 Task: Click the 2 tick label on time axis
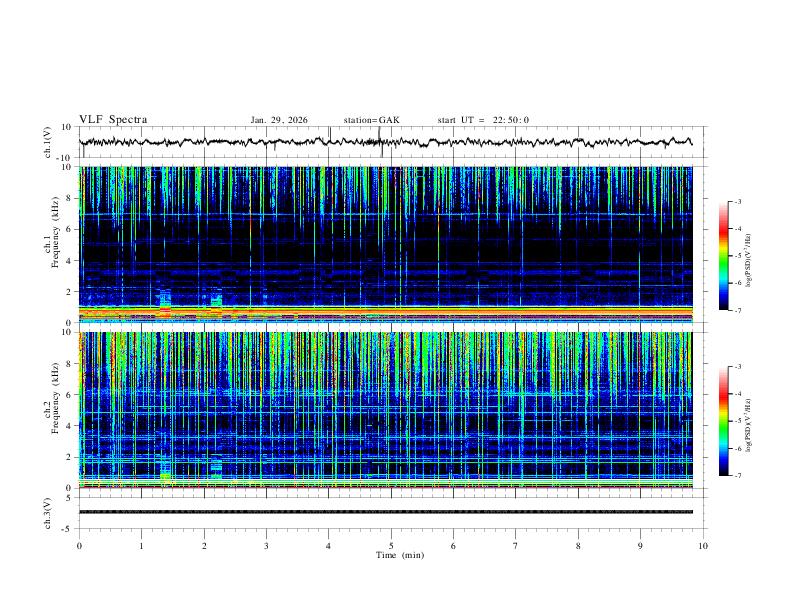pyautogui.click(x=204, y=546)
